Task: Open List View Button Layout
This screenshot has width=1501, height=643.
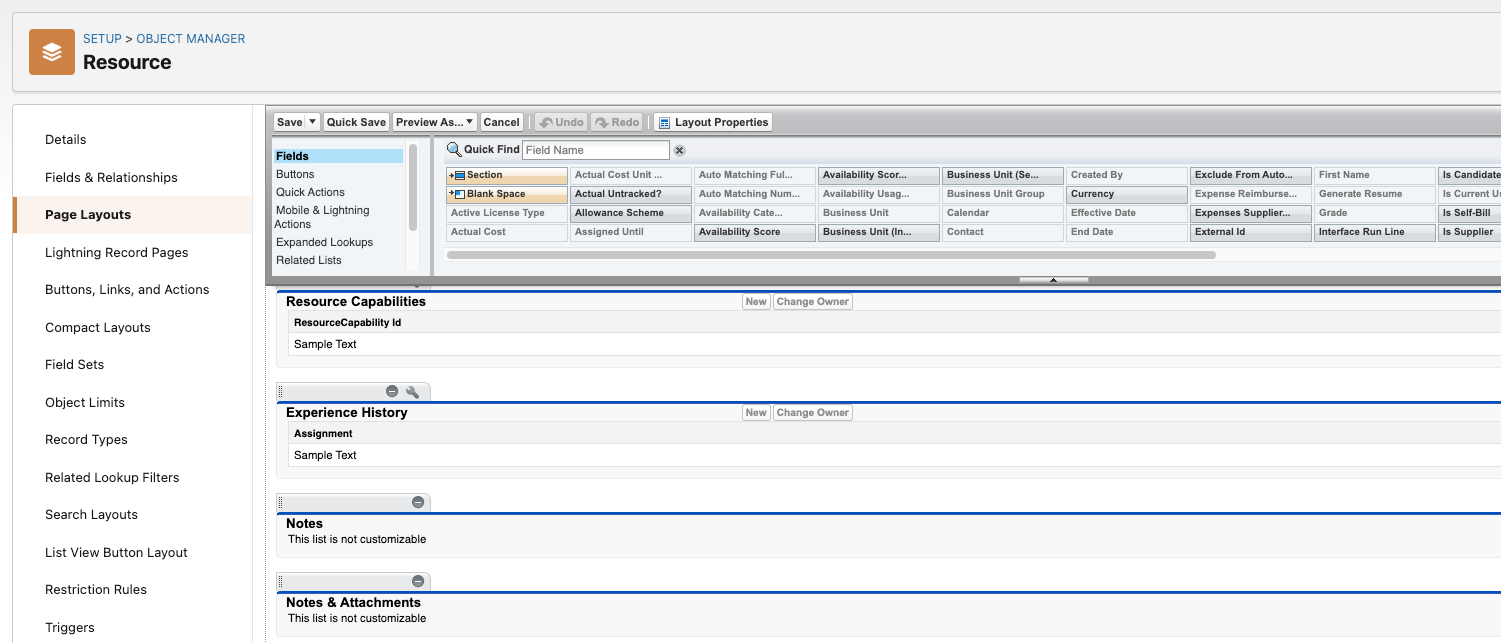Action: tap(116, 552)
